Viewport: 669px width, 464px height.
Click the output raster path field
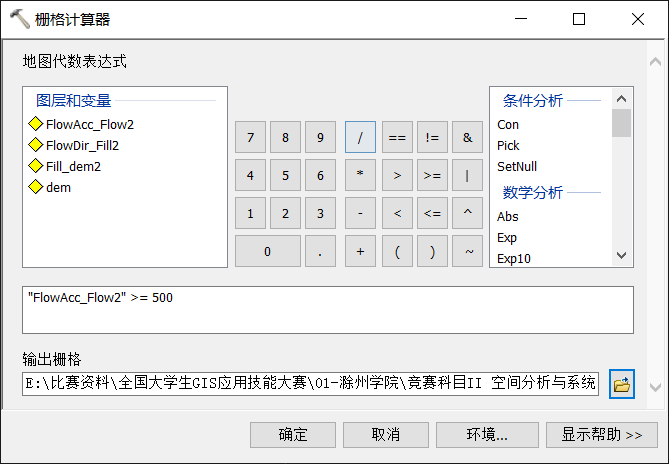click(311, 383)
